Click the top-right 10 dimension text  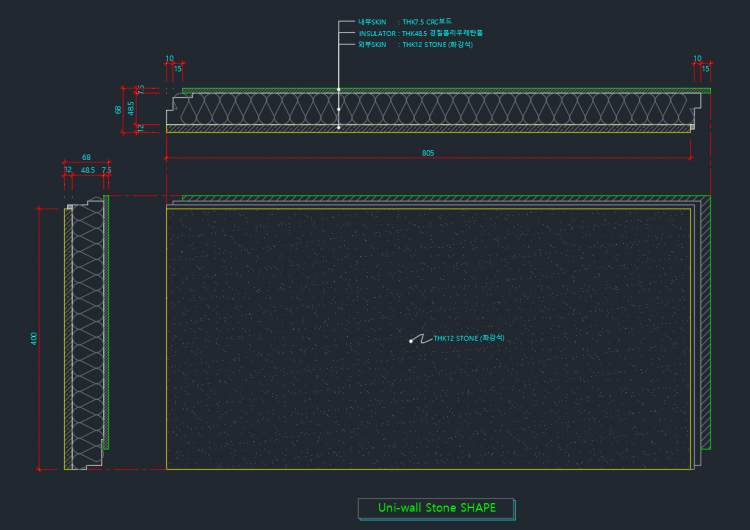pos(697,58)
